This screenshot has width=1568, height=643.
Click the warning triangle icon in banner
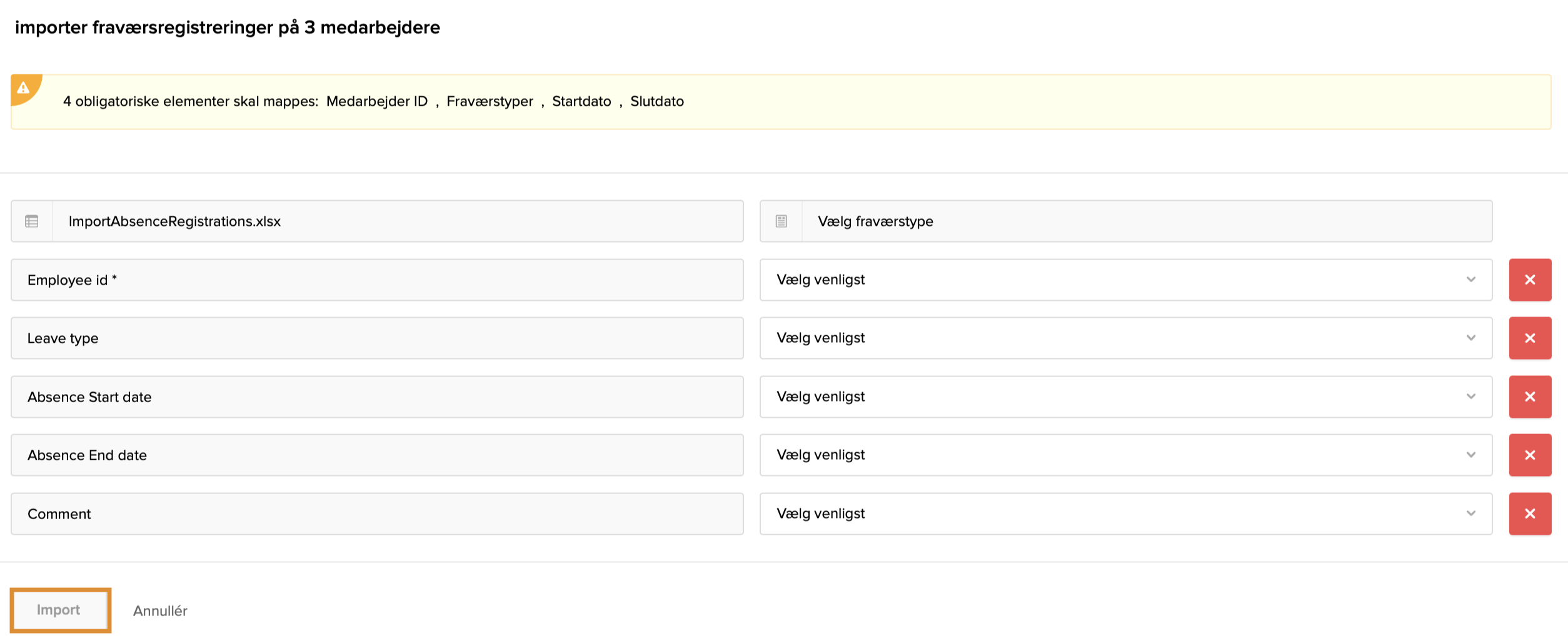click(24, 88)
